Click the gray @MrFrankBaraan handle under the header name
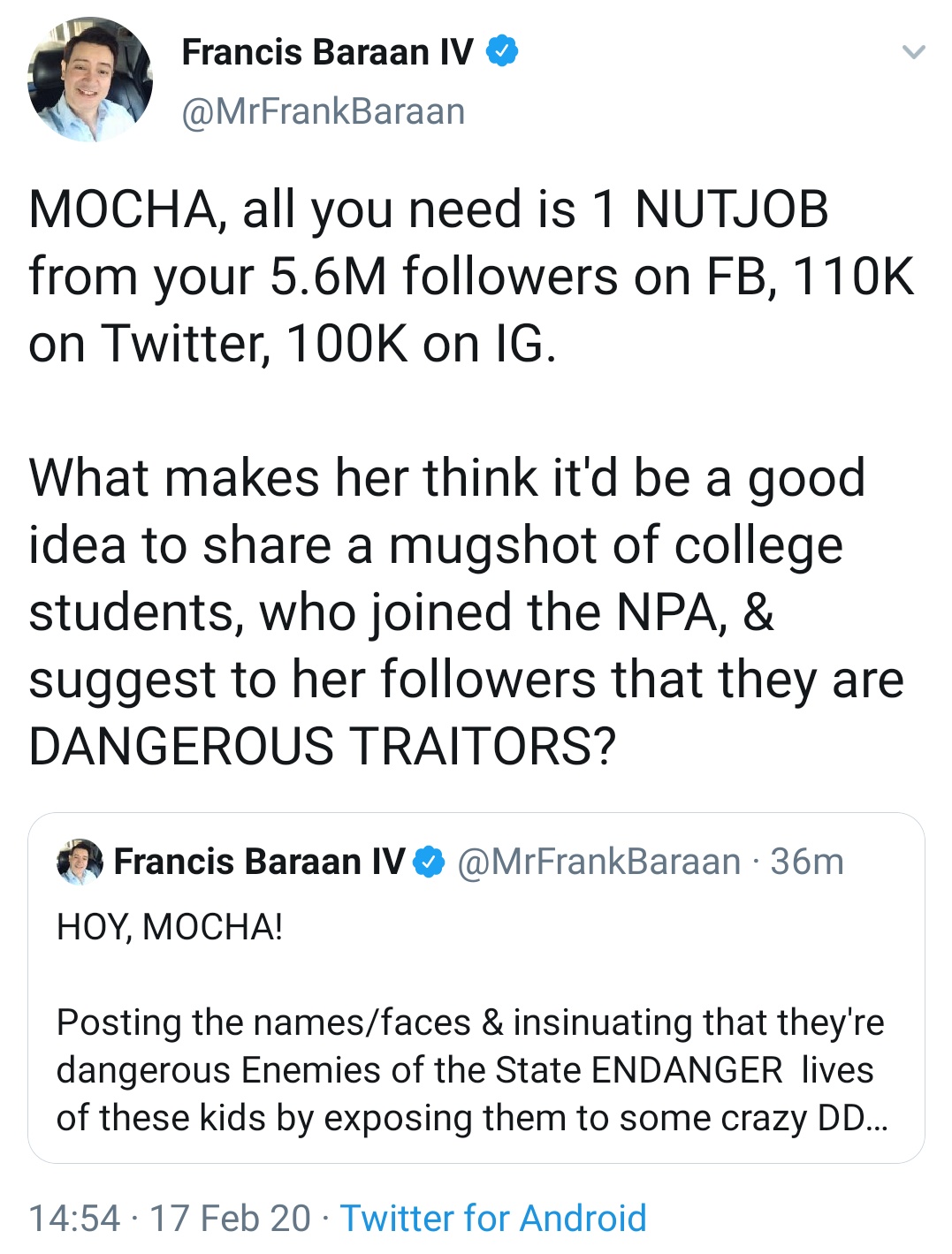This screenshot has width=952, height=1254. pos(323,112)
